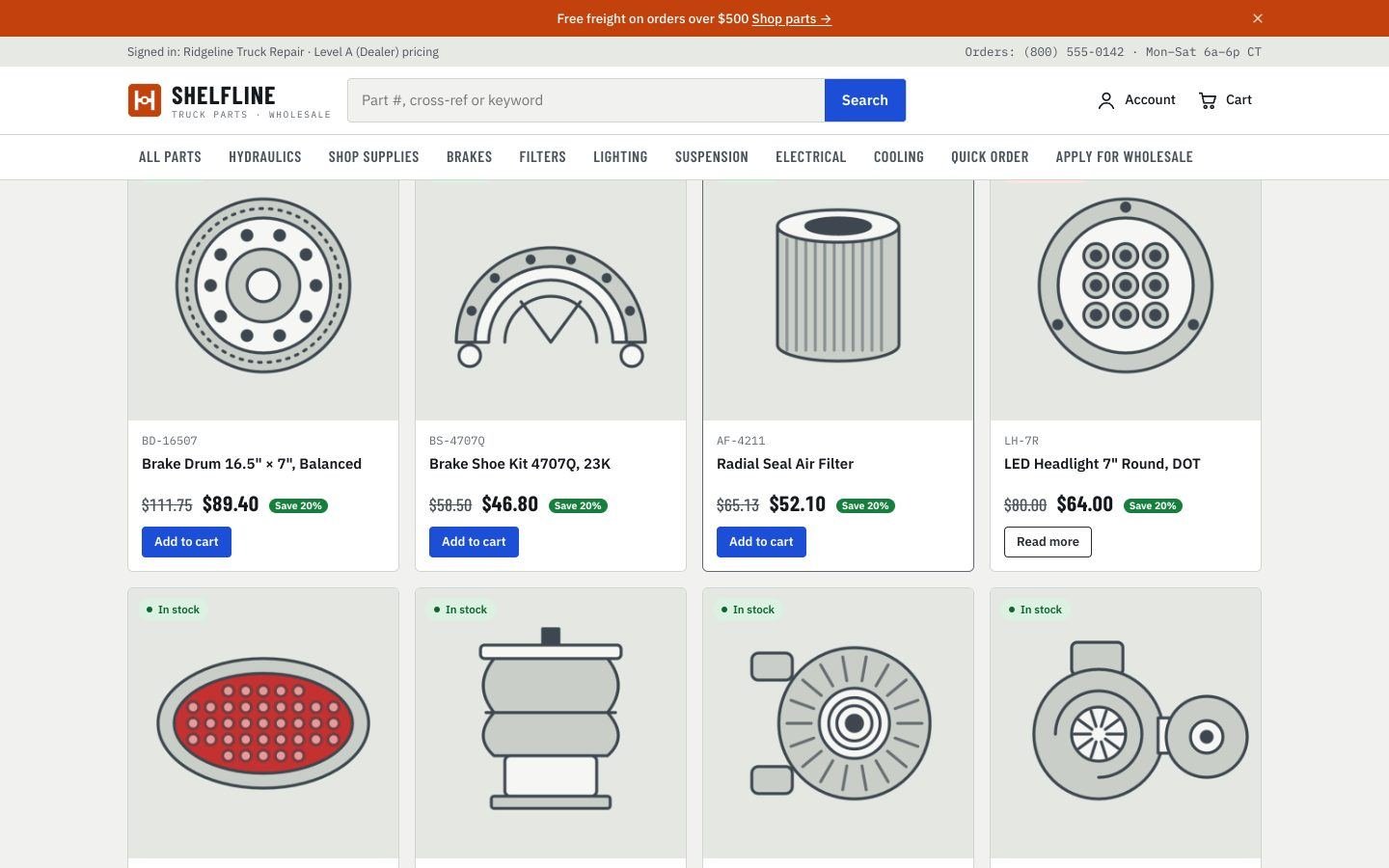Open Shop Supplies category
This screenshot has height=868, width=1389.
click(374, 157)
